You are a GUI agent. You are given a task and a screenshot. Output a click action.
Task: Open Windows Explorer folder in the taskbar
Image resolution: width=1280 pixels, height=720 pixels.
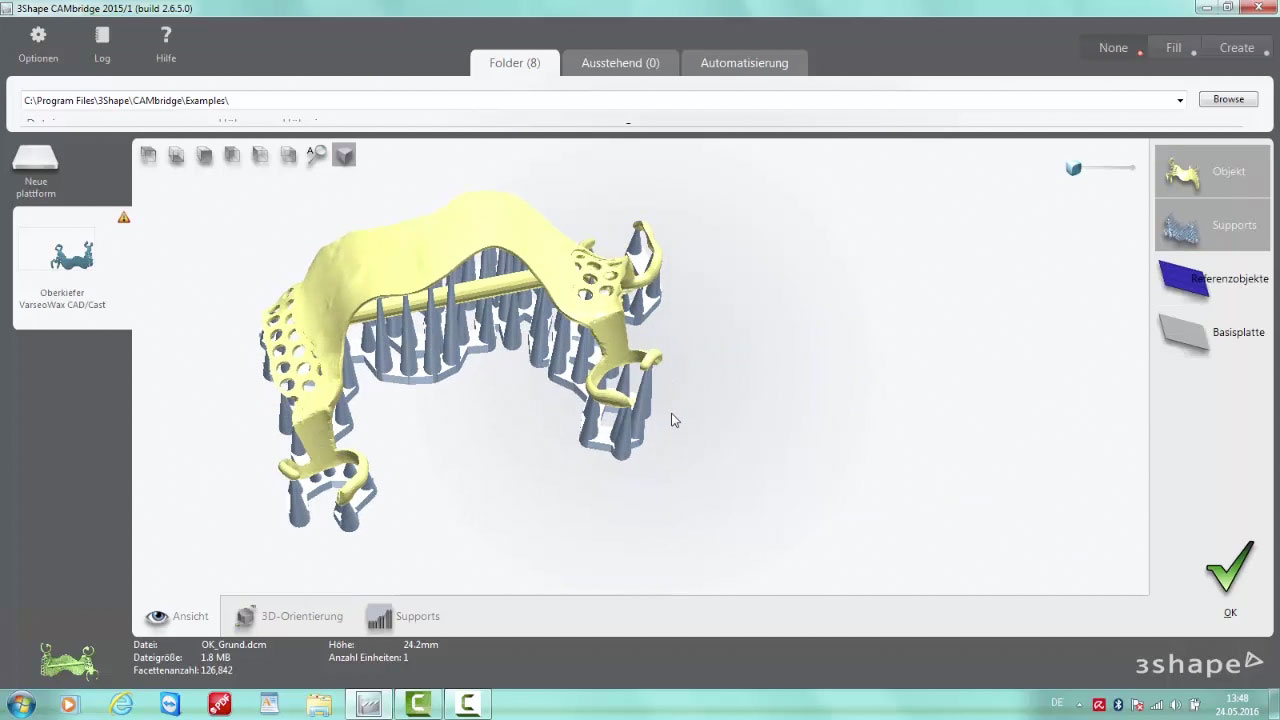(x=319, y=704)
